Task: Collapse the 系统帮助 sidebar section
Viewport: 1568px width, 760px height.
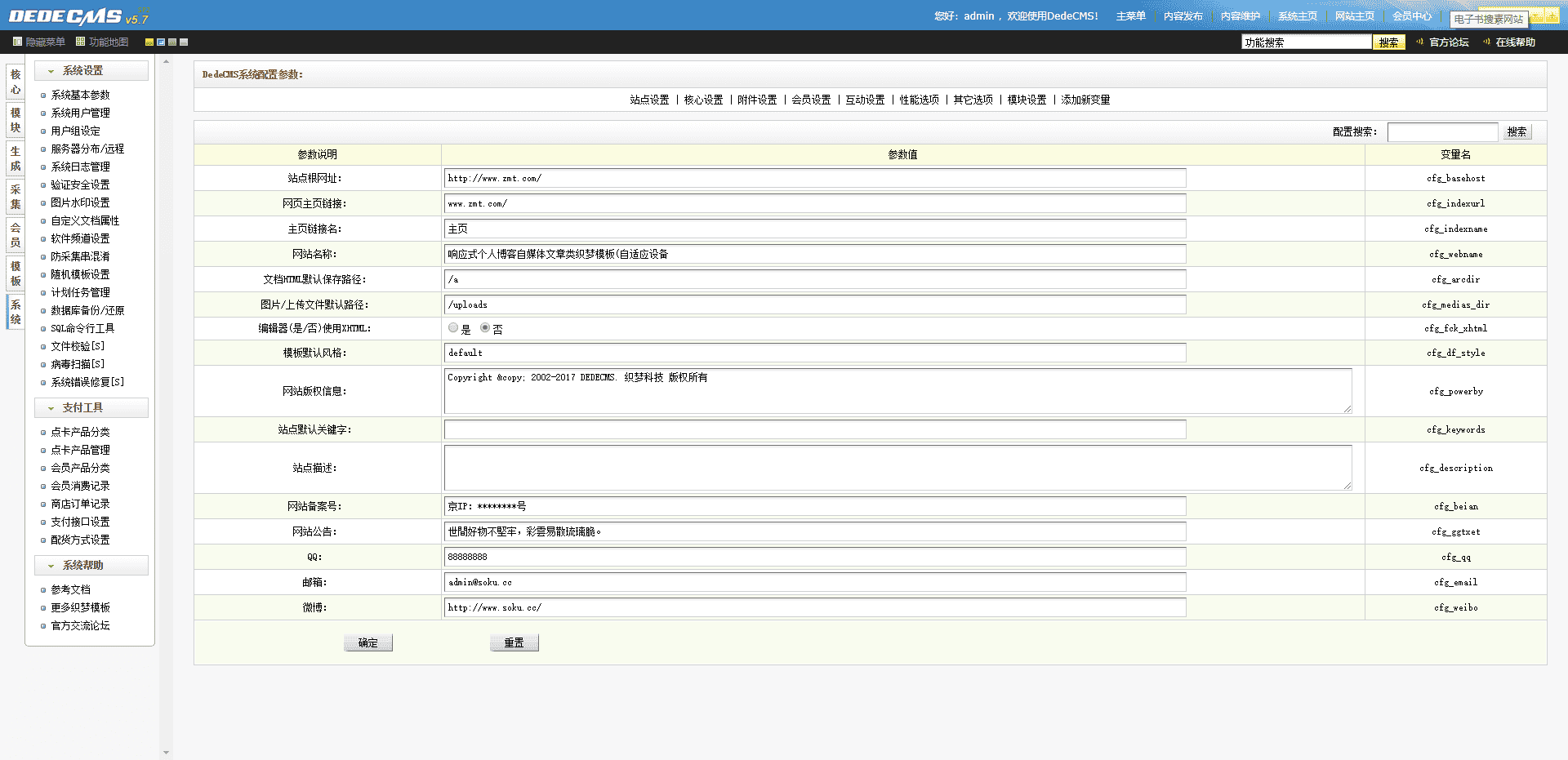Action: [x=91, y=565]
